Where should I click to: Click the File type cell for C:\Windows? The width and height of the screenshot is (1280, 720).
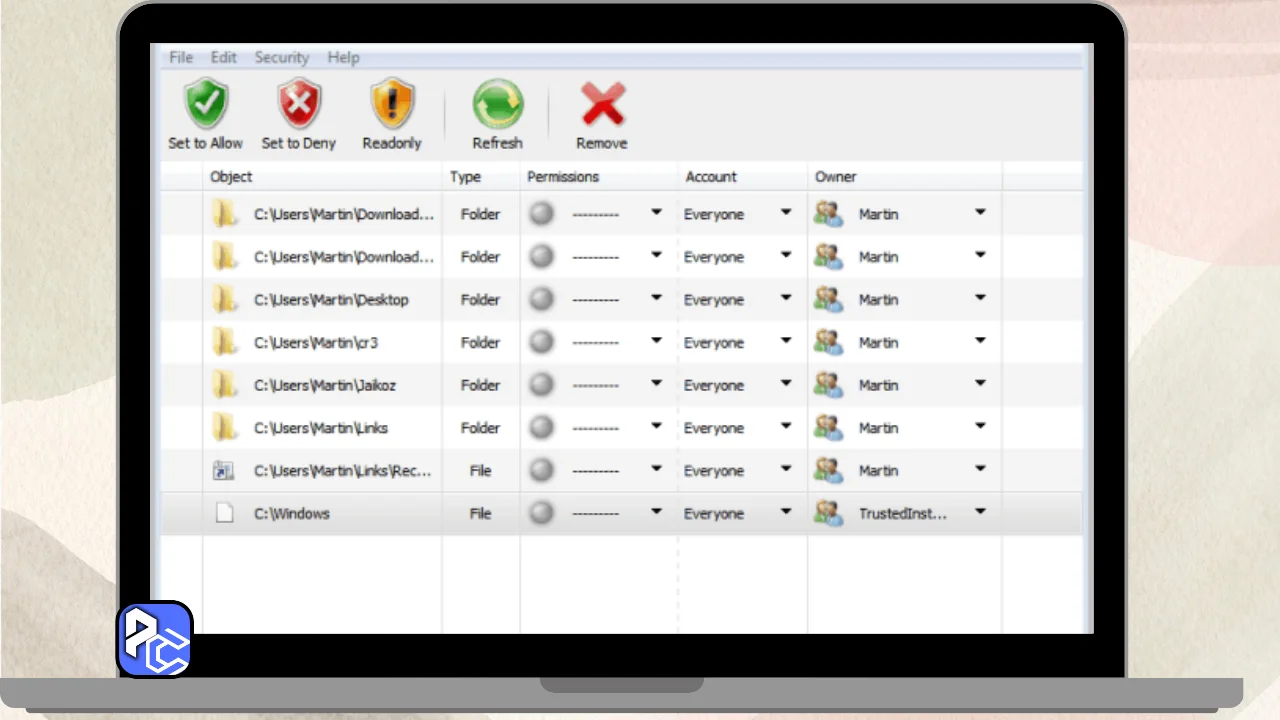(x=481, y=514)
